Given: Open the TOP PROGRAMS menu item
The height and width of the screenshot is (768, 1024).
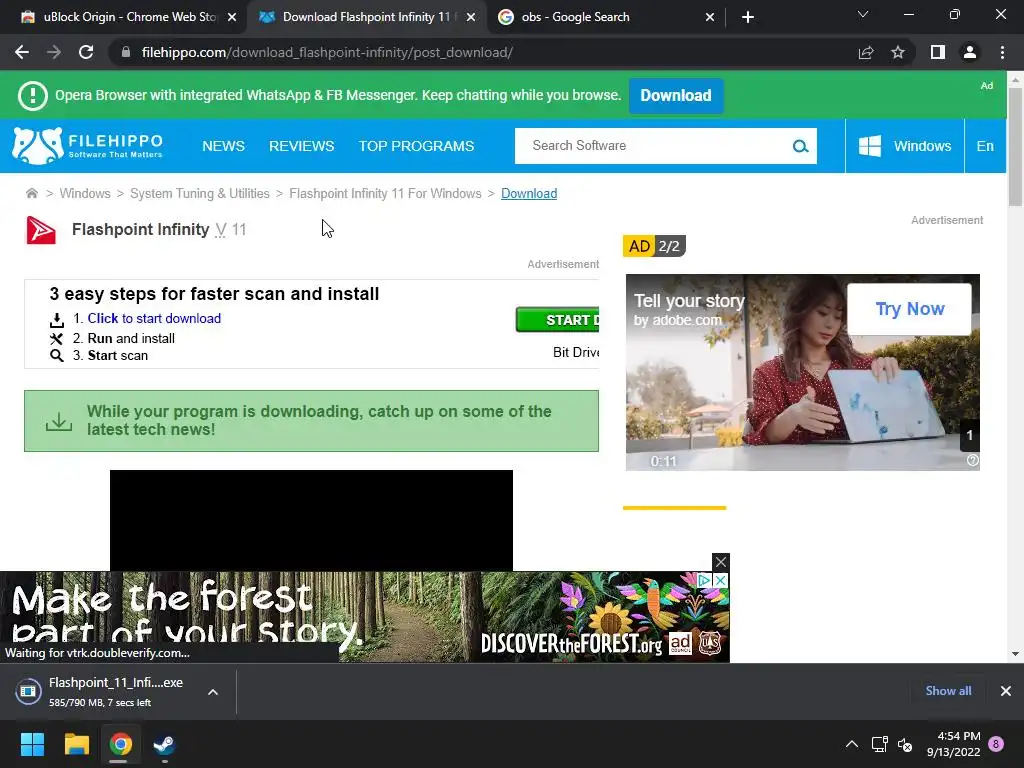Looking at the screenshot, I should click(416, 146).
